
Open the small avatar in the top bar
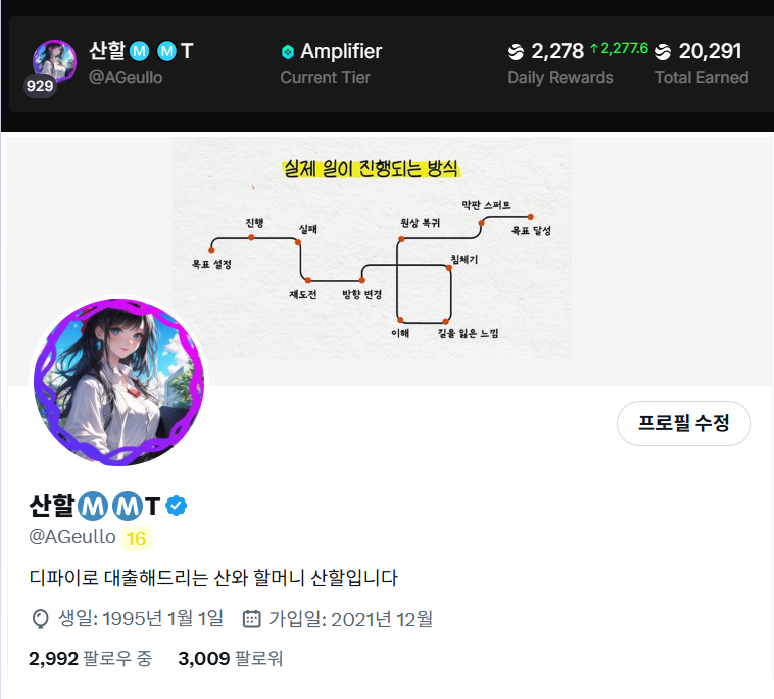tap(55, 62)
